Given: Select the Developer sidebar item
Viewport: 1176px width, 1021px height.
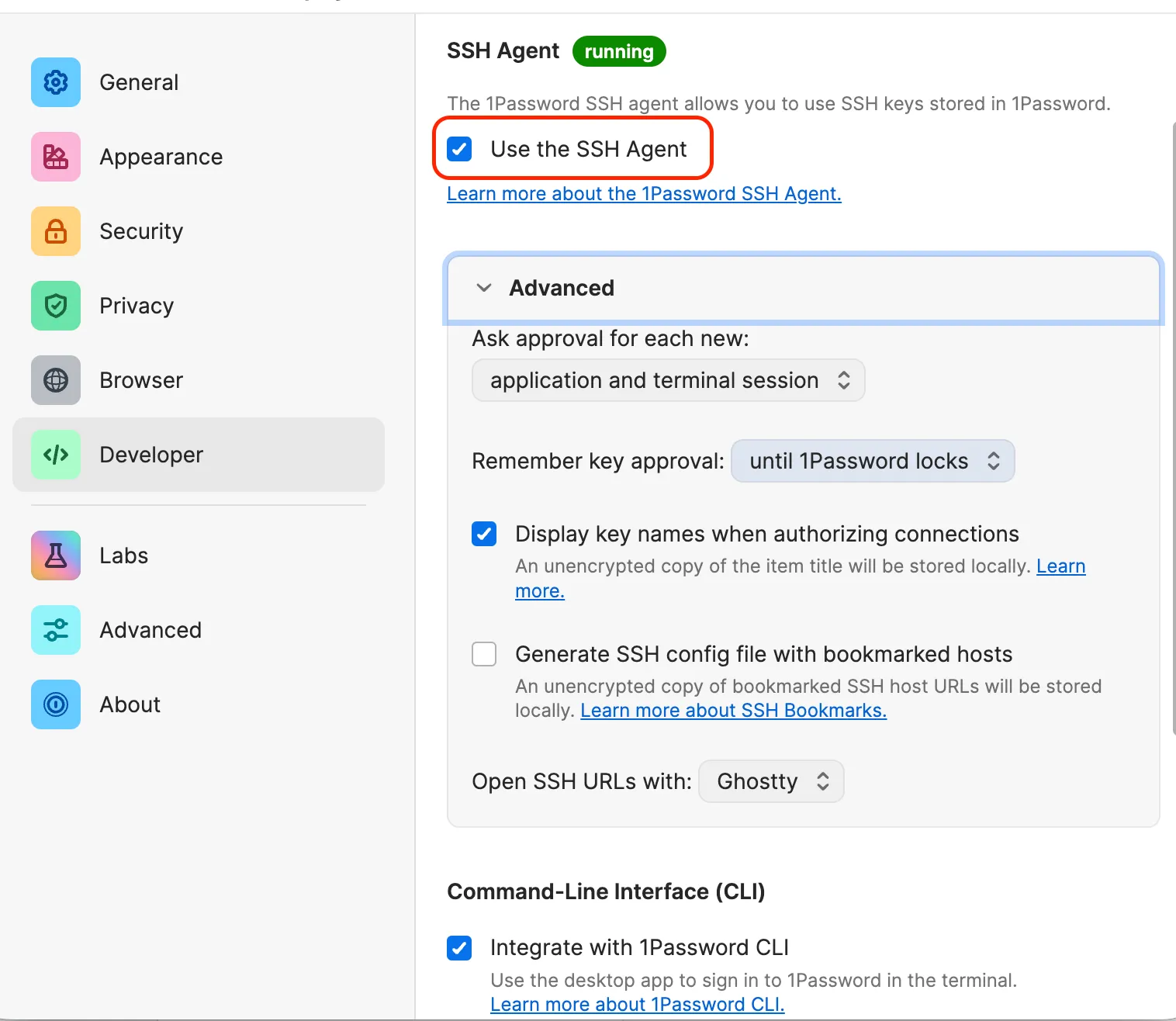Looking at the screenshot, I should coord(199,455).
